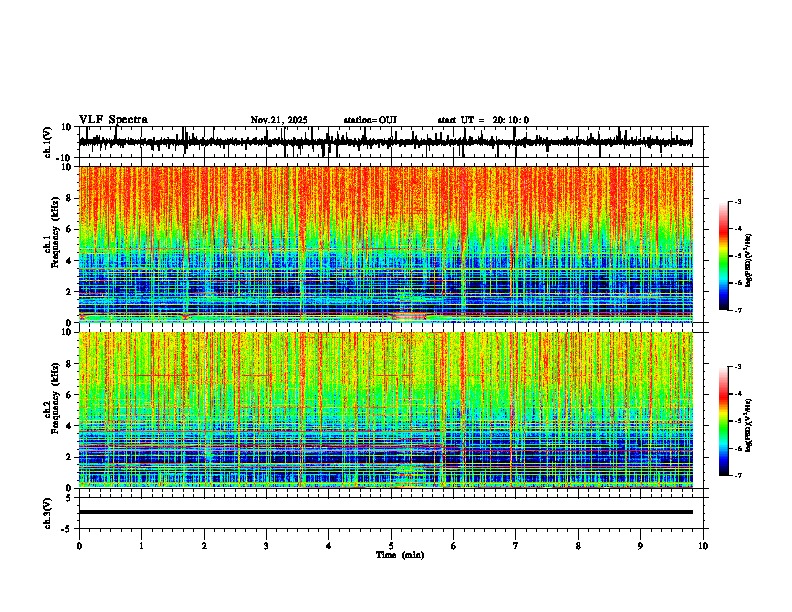This screenshot has width=792, height=612.
Task: Click the ch.2 spectrogram color scale bar
Action: (x=724, y=421)
